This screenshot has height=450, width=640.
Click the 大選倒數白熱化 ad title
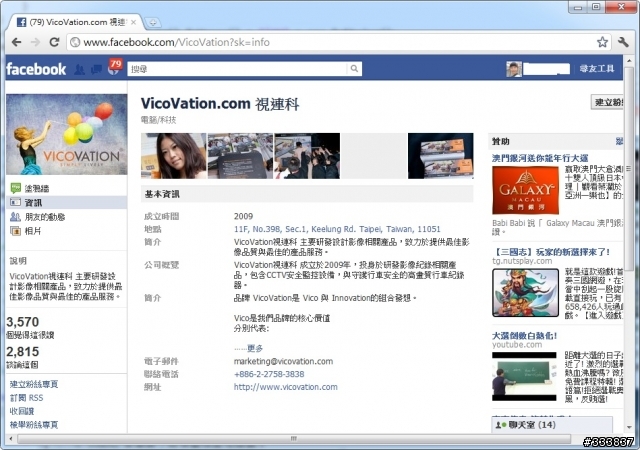[x=524, y=336]
